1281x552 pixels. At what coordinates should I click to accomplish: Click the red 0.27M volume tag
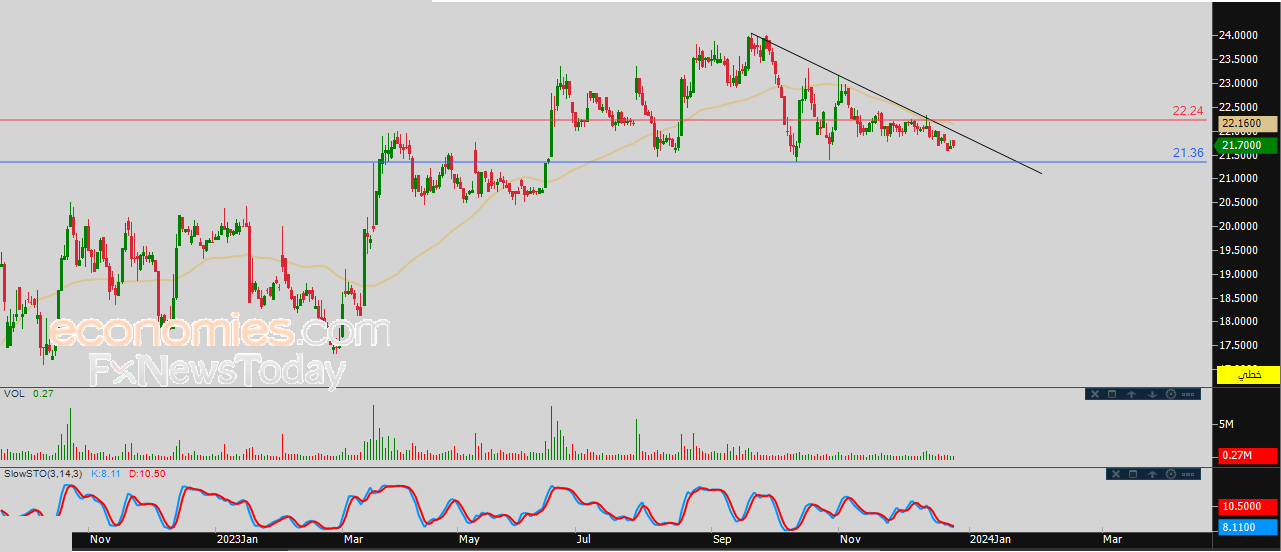[x=1248, y=456]
